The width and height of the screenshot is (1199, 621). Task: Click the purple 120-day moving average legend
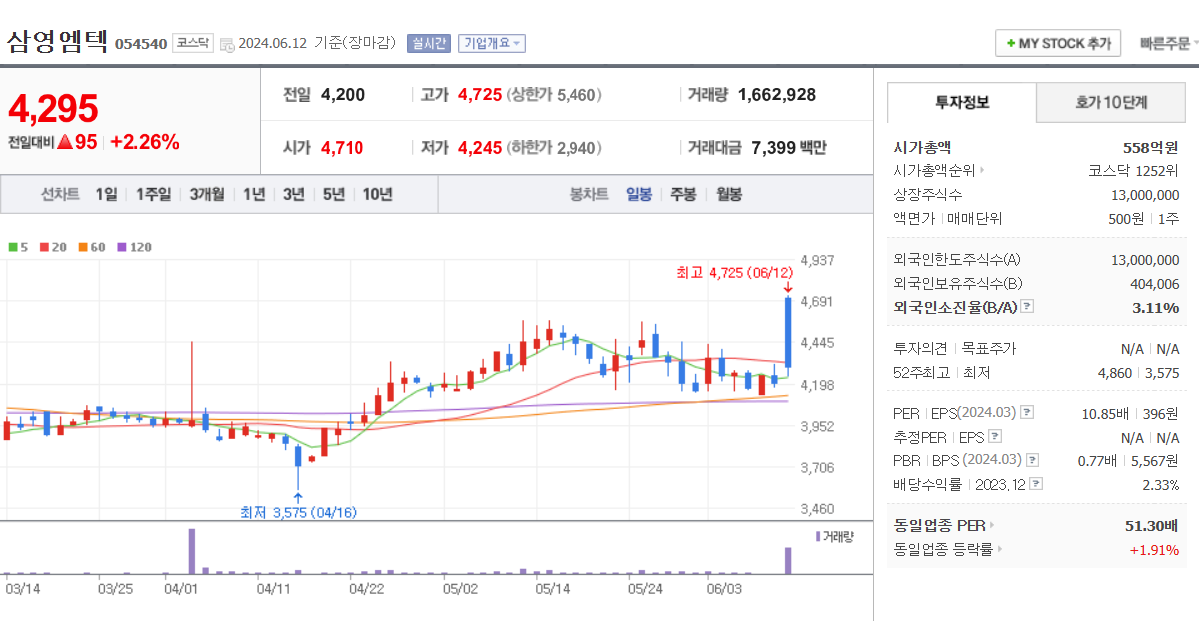(134, 248)
